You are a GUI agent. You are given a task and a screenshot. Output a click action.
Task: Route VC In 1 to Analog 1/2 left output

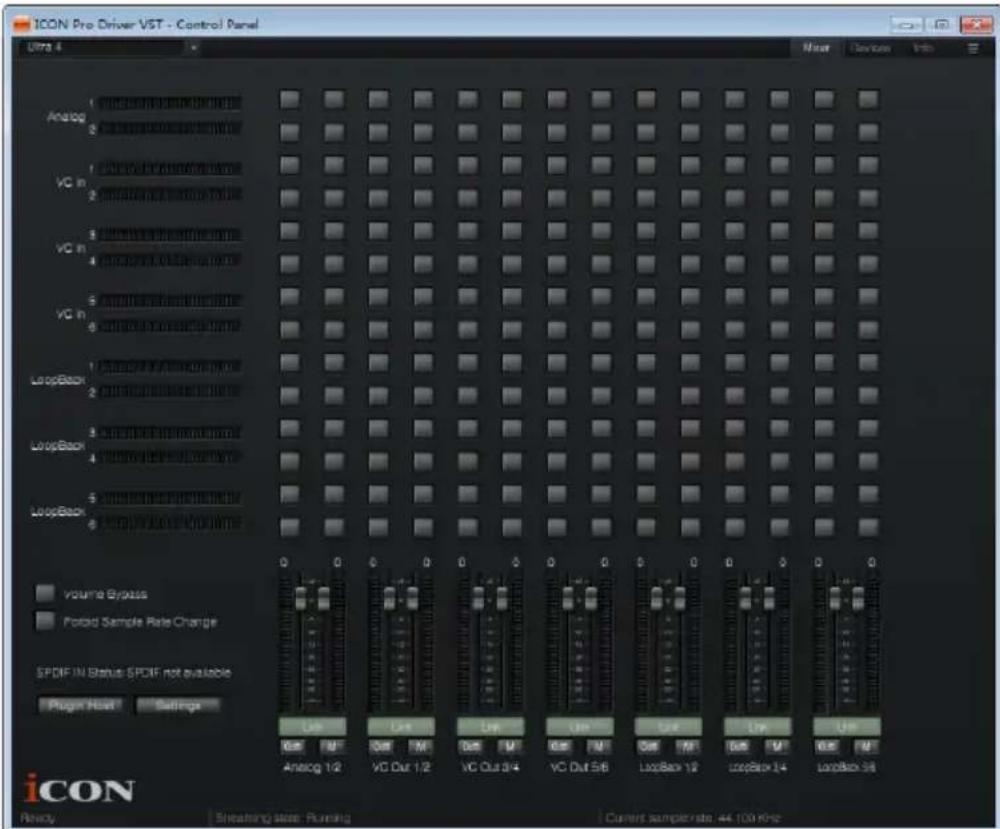(290, 165)
